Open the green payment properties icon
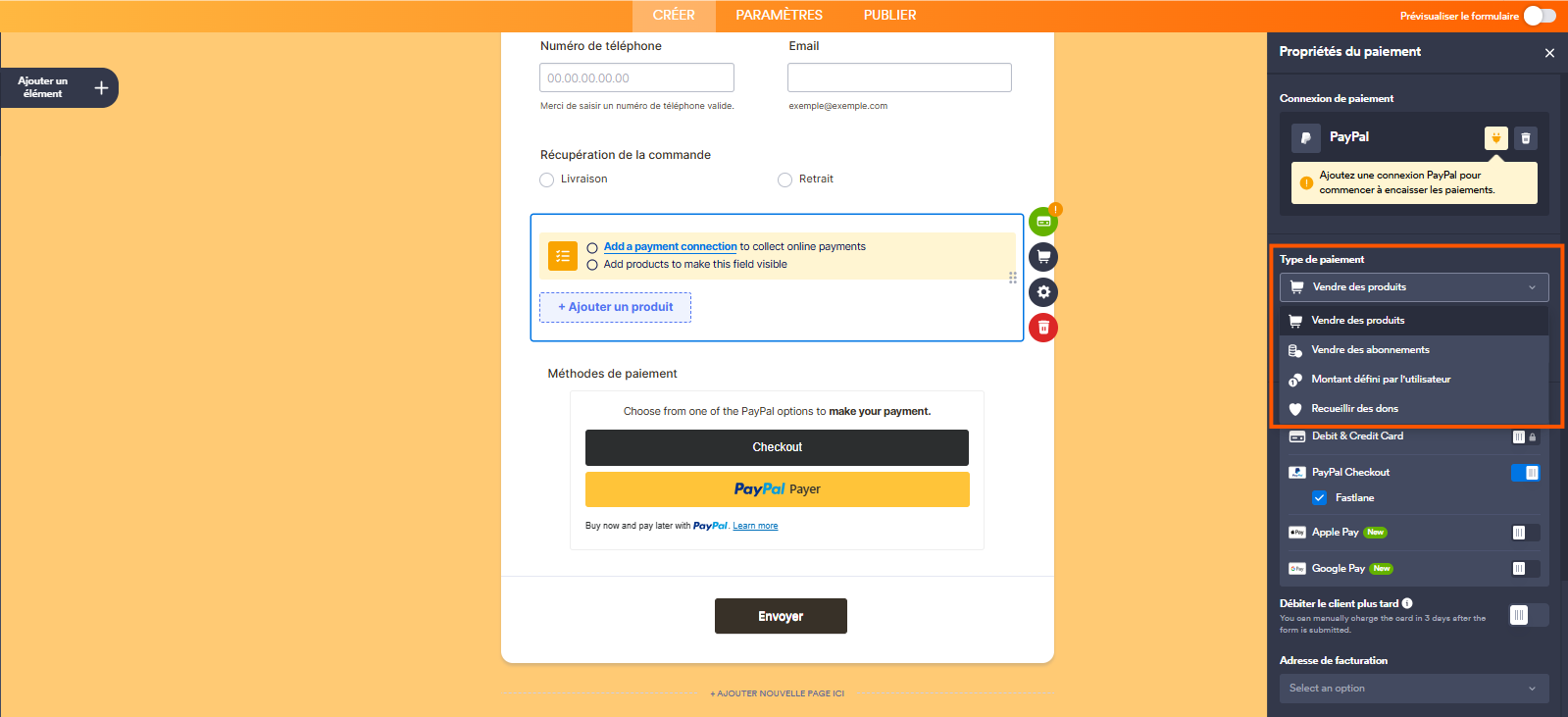The height and width of the screenshot is (717, 1568). pyautogui.click(x=1043, y=222)
